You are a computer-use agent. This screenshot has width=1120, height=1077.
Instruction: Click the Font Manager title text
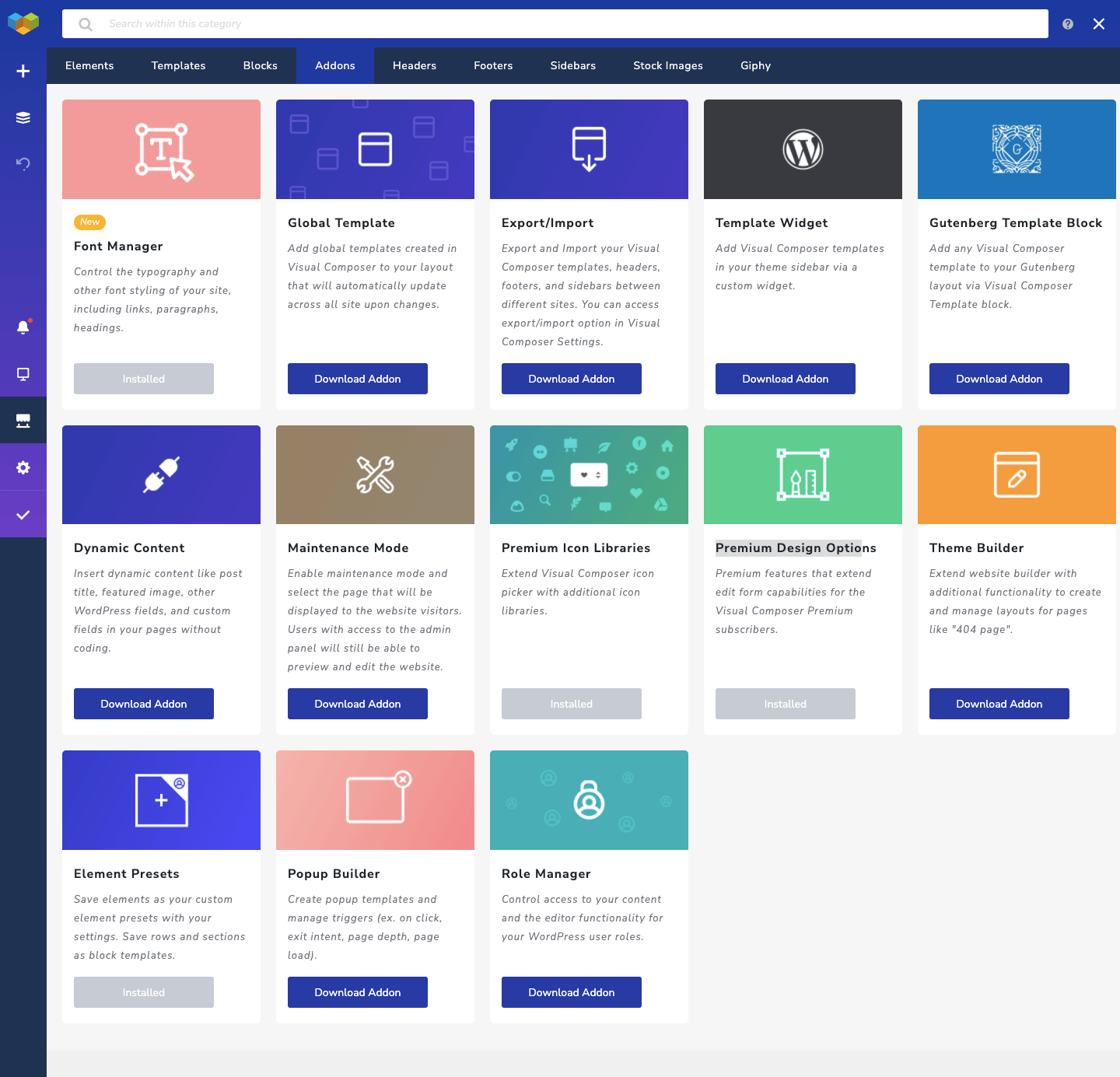118,246
